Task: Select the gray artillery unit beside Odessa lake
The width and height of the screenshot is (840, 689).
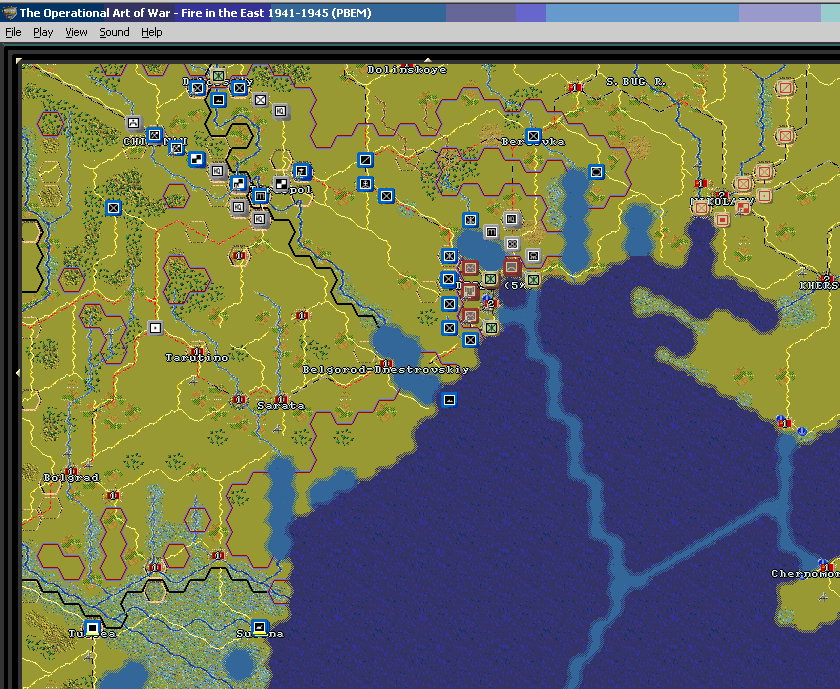Action: tap(491, 232)
